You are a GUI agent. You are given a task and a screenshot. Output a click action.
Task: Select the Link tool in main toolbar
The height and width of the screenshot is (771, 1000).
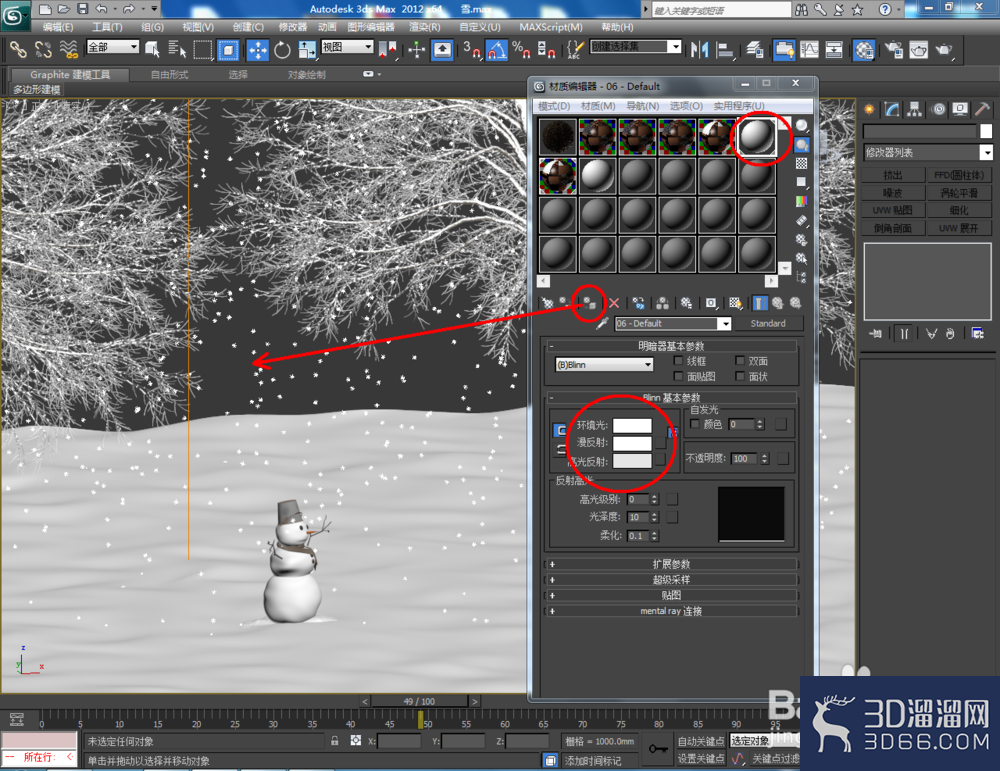(18, 49)
